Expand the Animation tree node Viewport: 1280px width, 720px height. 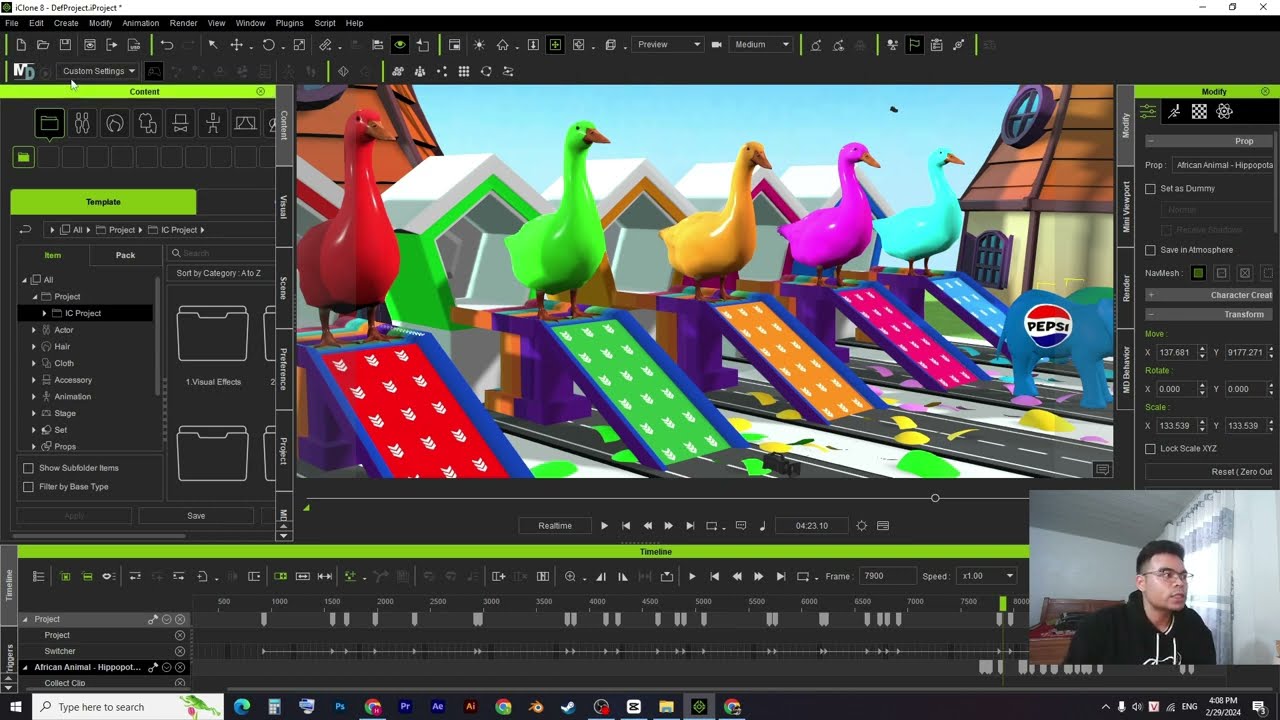(x=34, y=397)
